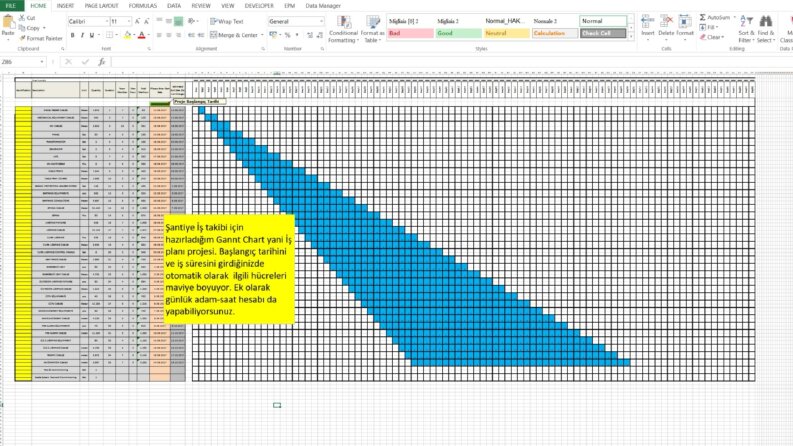793x446 pixels.
Task: Click the formula bar input area
Action: click(450, 62)
